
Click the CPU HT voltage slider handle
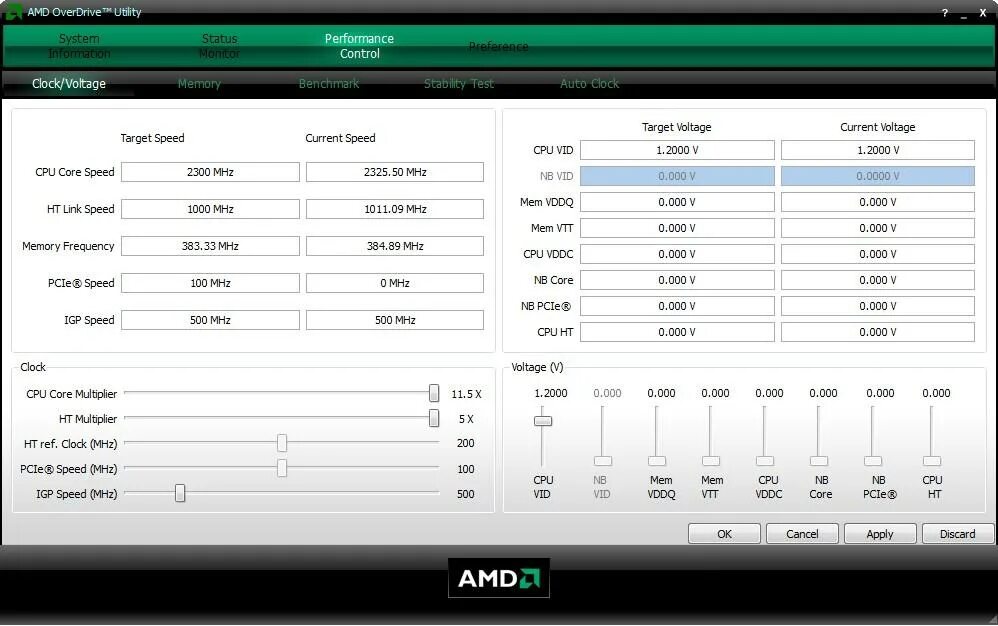(932, 461)
